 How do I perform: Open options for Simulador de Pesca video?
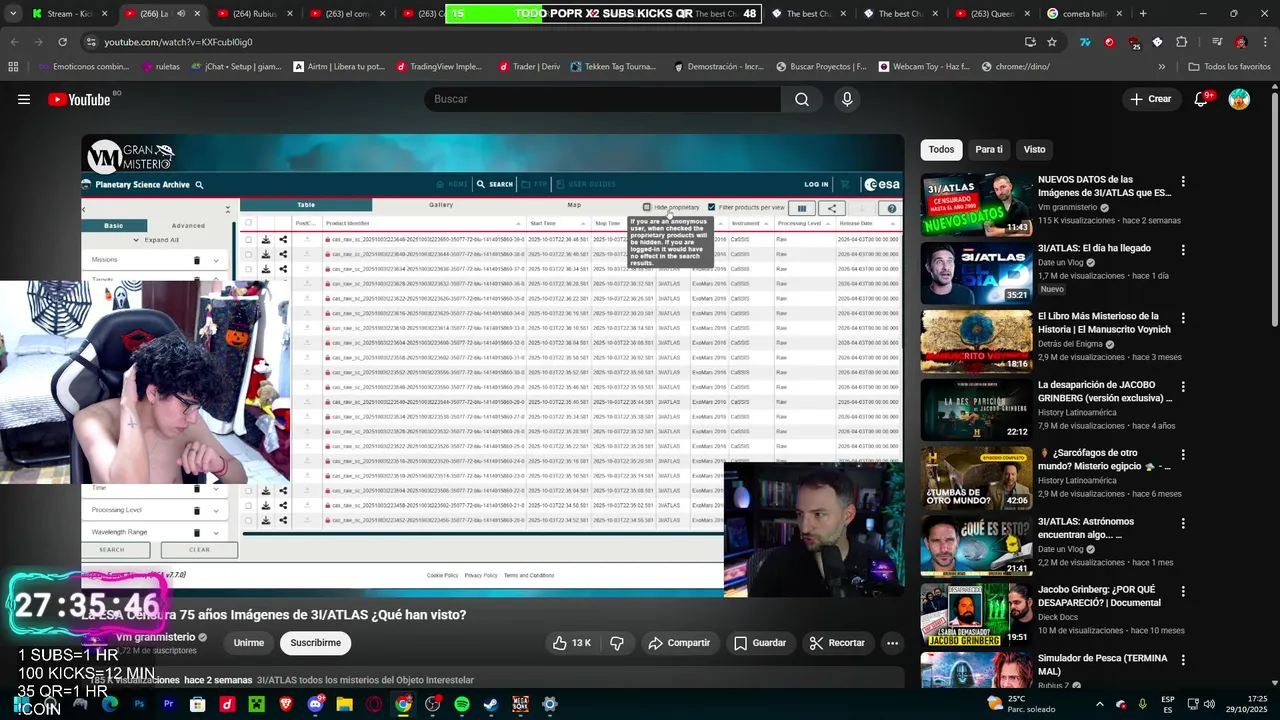pos(1183,660)
